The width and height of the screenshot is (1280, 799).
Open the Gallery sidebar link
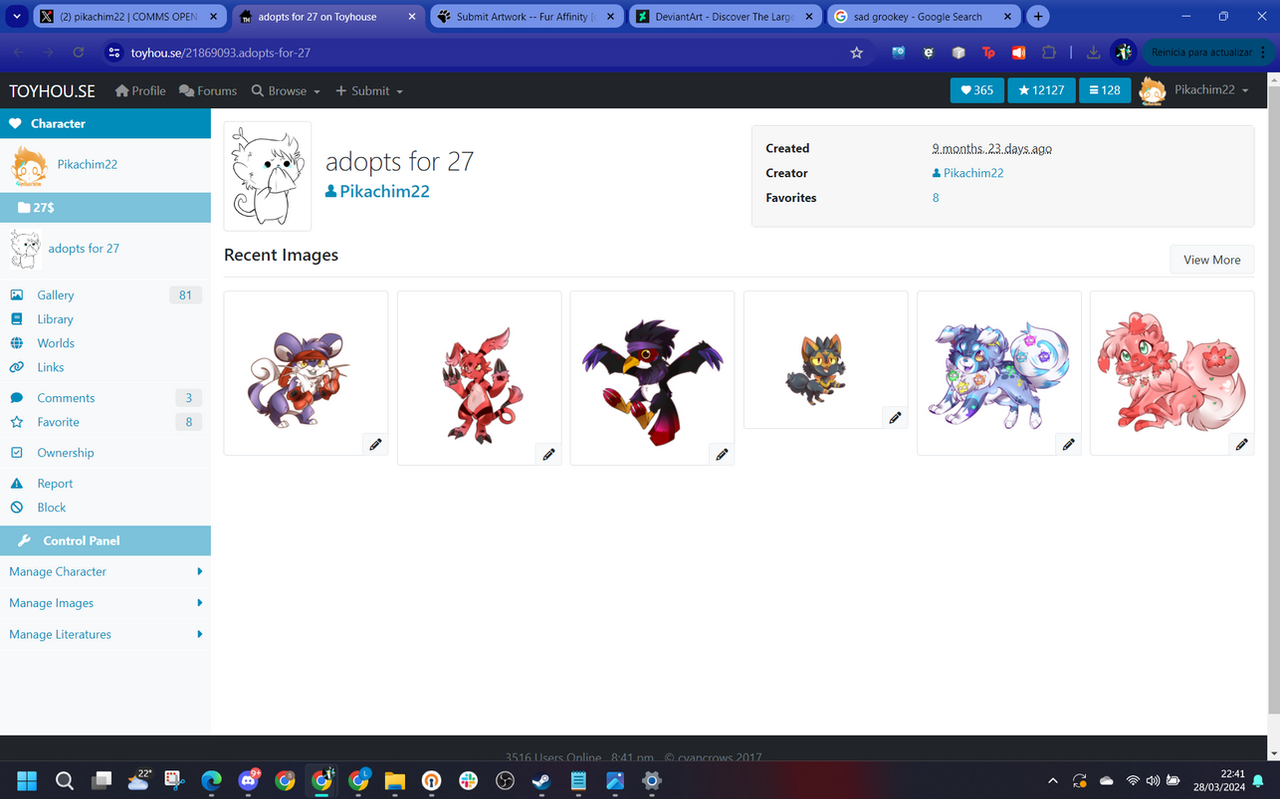pyautogui.click(x=56, y=295)
